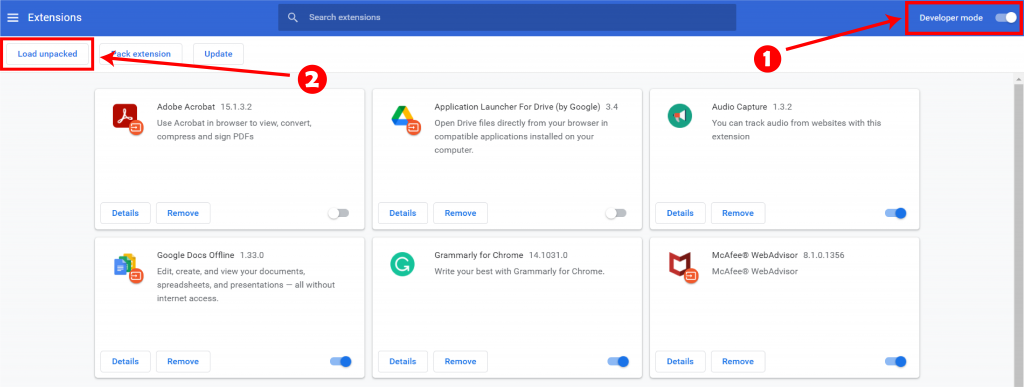
Task: Click the Audio Capture megaphone icon
Action: coord(679,116)
